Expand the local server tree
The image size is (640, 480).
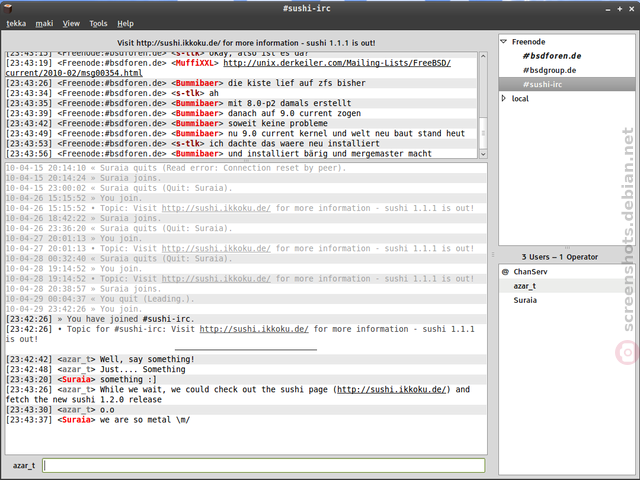[x=504, y=98]
